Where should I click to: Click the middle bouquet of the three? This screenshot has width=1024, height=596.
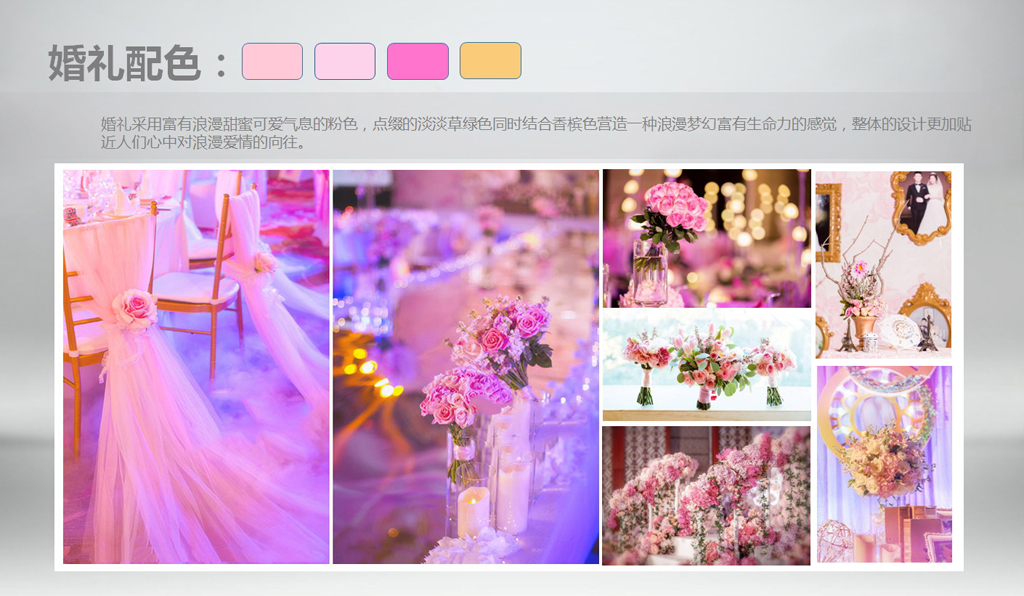click(x=706, y=365)
